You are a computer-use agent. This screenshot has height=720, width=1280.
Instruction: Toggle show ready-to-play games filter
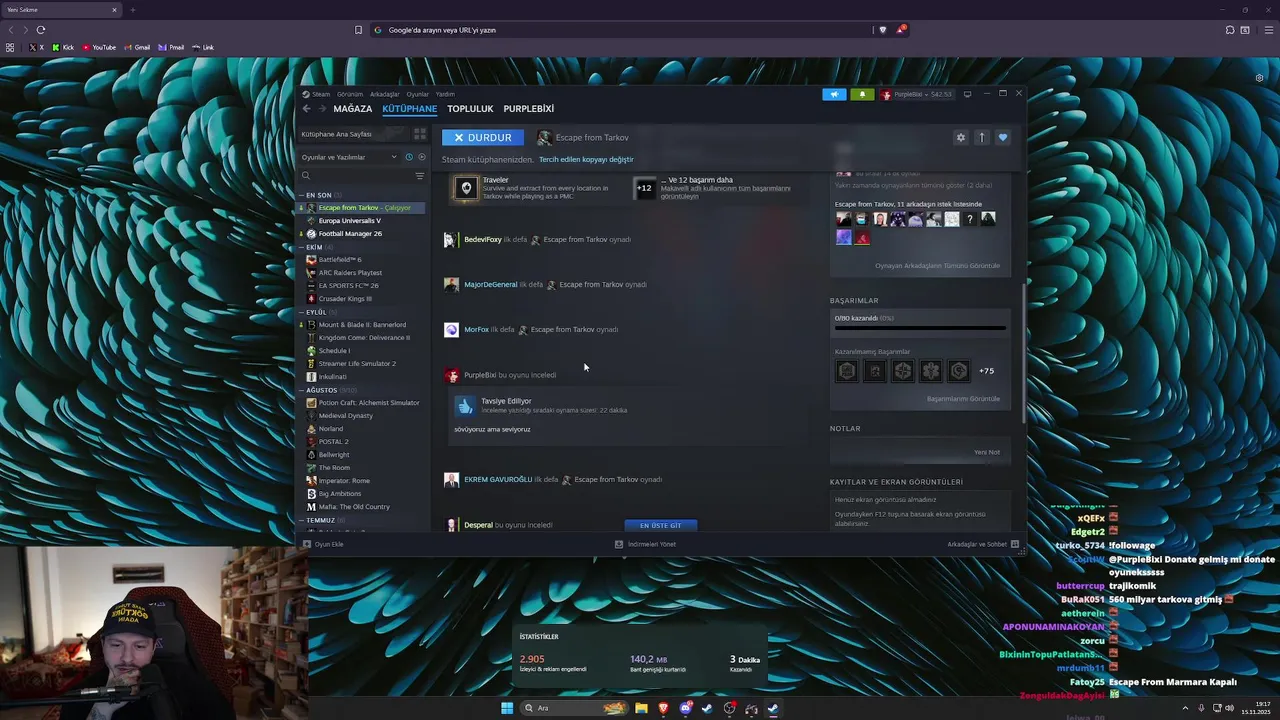(x=421, y=157)
